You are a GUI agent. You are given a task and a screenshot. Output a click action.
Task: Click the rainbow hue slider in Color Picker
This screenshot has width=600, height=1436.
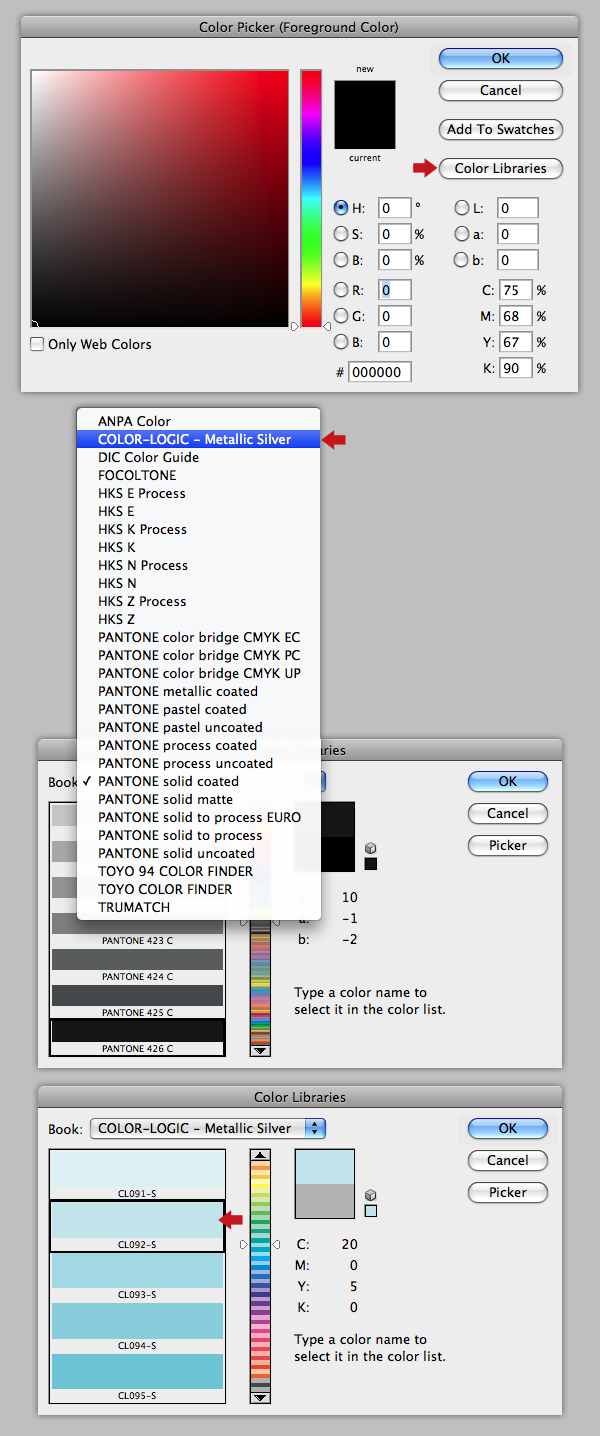pos(311,198)
